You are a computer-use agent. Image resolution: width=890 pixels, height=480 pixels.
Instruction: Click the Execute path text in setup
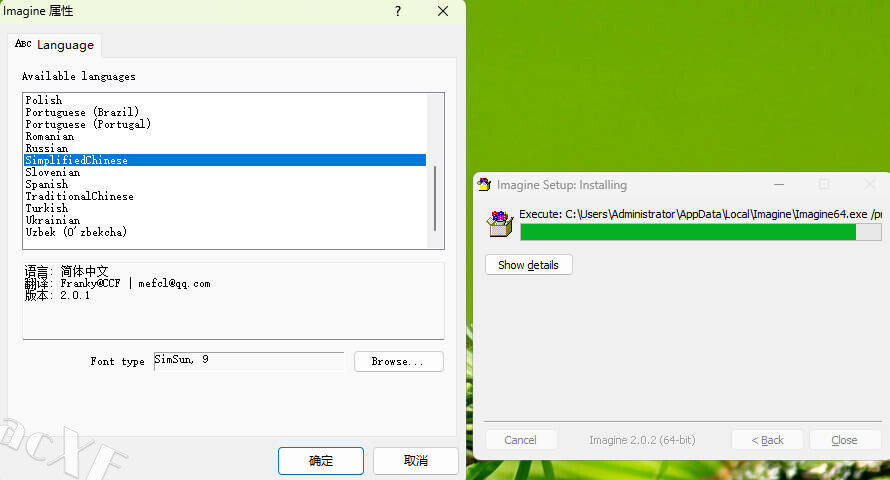coord(700,214)
